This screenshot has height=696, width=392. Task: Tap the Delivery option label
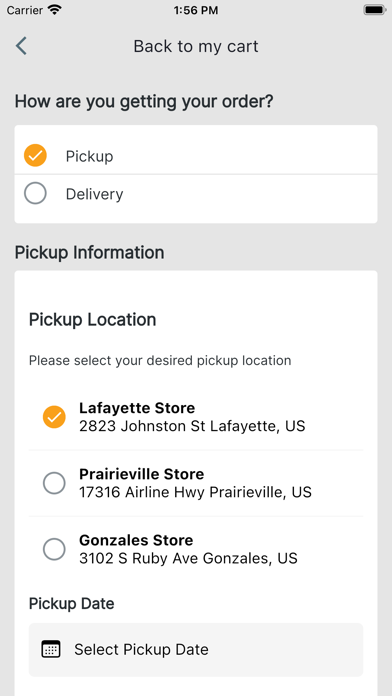pos(94,194)
